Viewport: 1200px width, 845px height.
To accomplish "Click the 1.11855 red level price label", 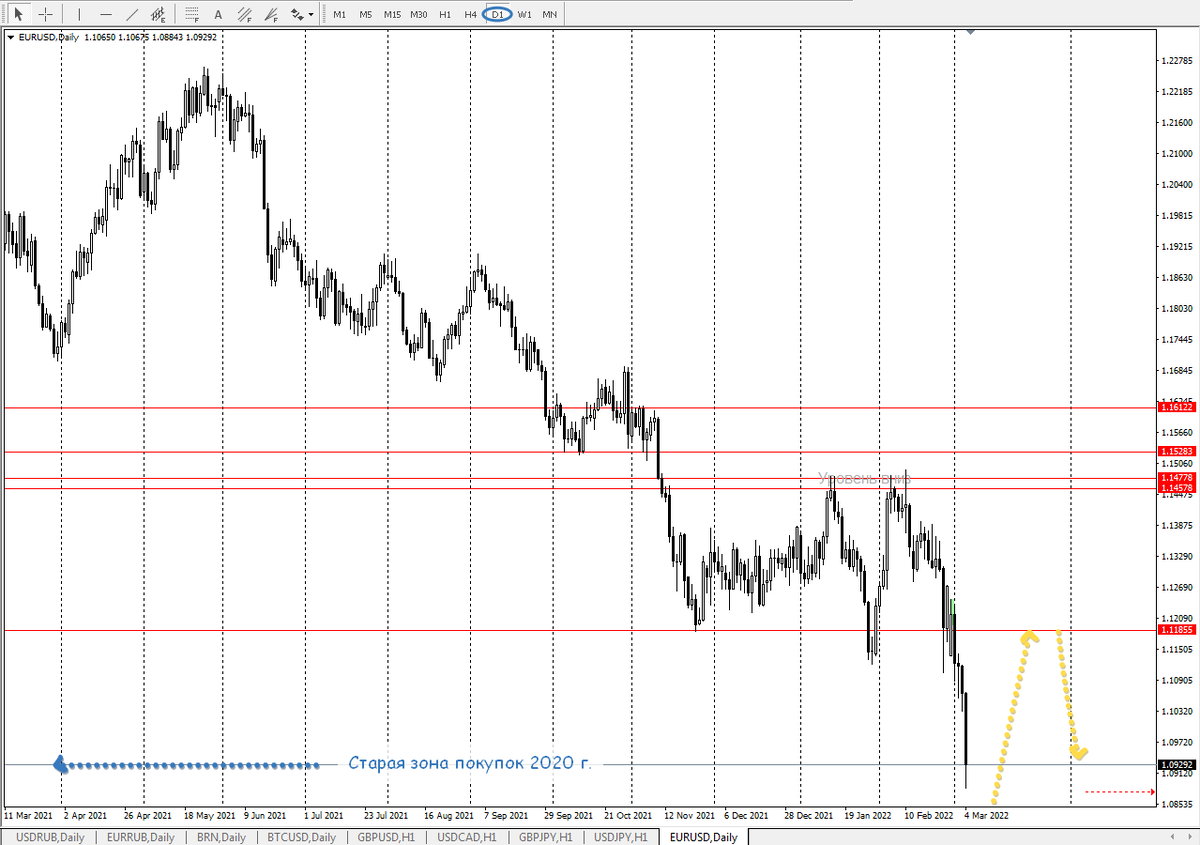I will (1177, 630).
